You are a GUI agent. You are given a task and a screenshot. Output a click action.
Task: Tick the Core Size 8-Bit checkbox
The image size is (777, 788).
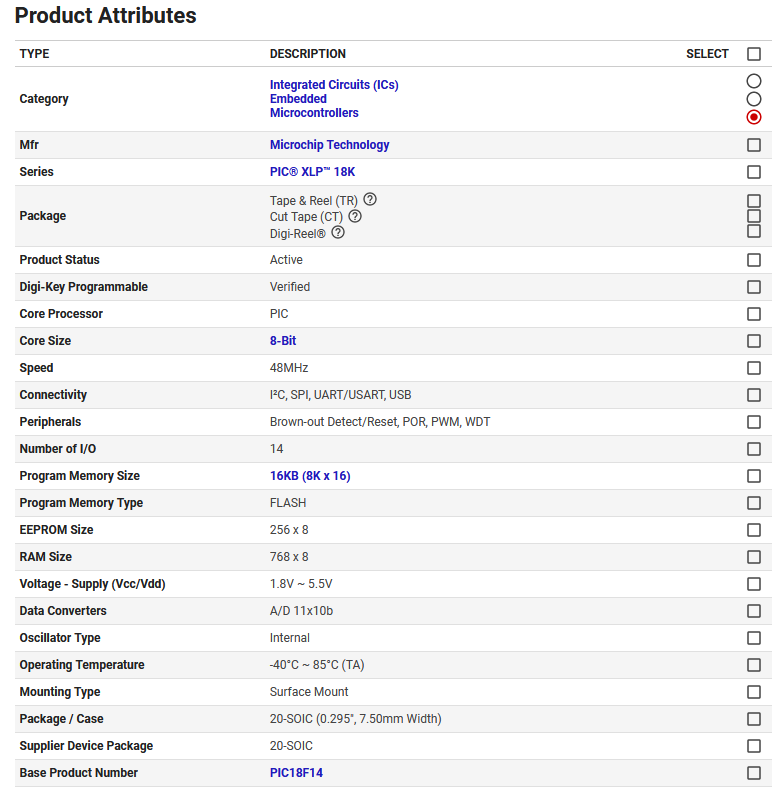coord(754,341)
